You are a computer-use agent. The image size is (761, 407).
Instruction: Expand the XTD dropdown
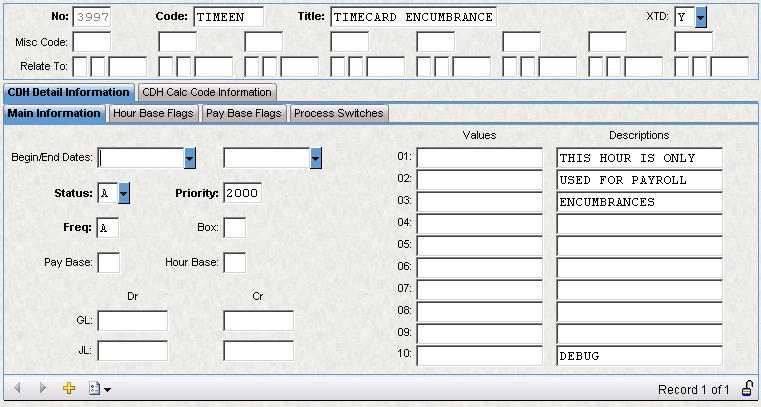(x=700, y=17)
